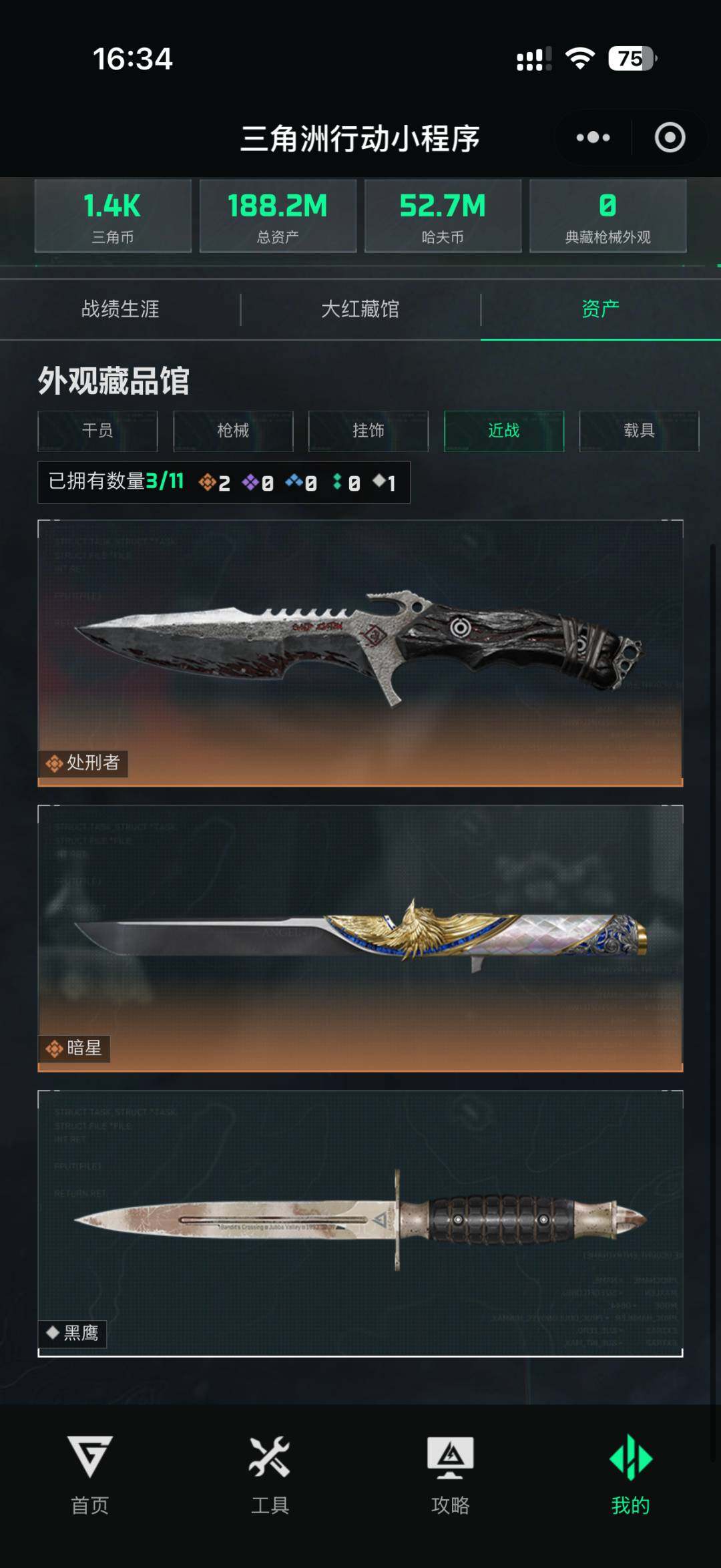Filter collection by 枪械
Viewport: 721px width, 1568px height.
(233, 431)
